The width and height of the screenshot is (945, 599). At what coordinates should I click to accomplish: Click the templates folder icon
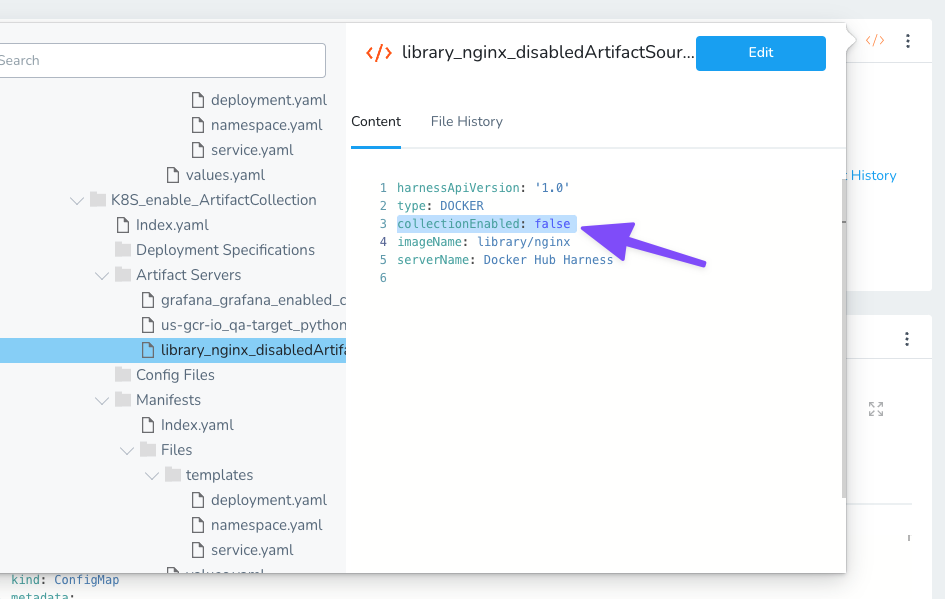[173, 475]
